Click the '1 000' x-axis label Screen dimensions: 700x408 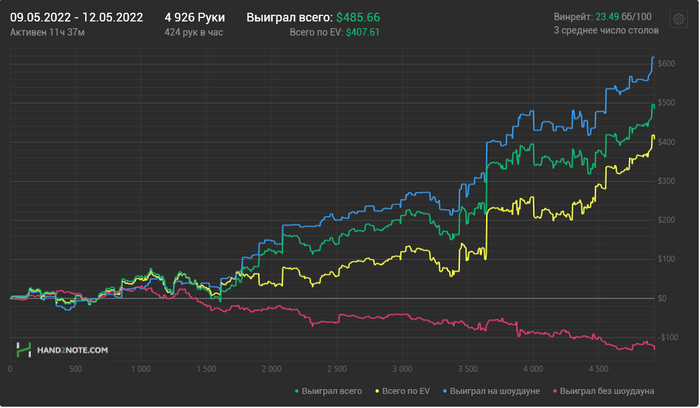point(141,369)
